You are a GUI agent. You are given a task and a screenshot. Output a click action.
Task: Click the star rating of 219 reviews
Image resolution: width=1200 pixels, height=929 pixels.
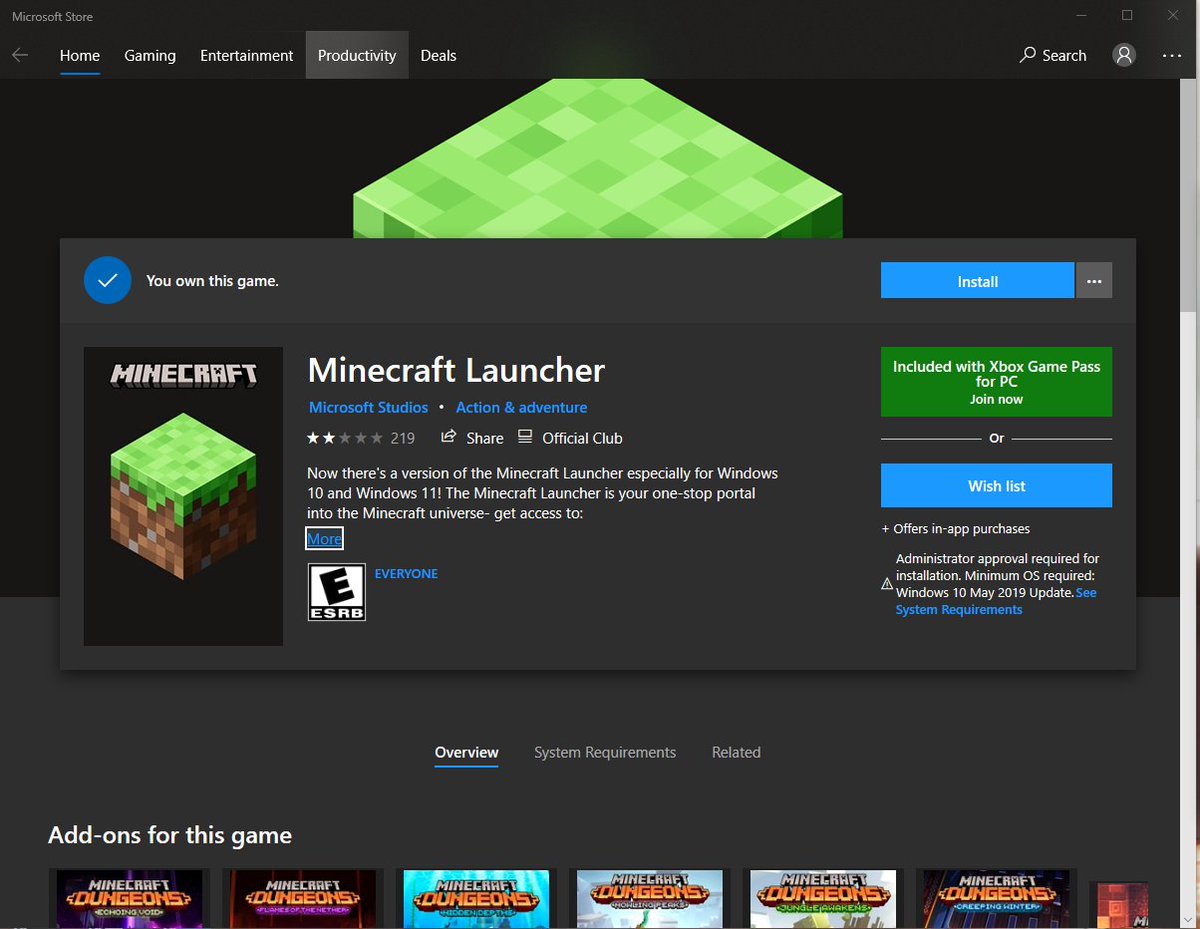(361, 438)
